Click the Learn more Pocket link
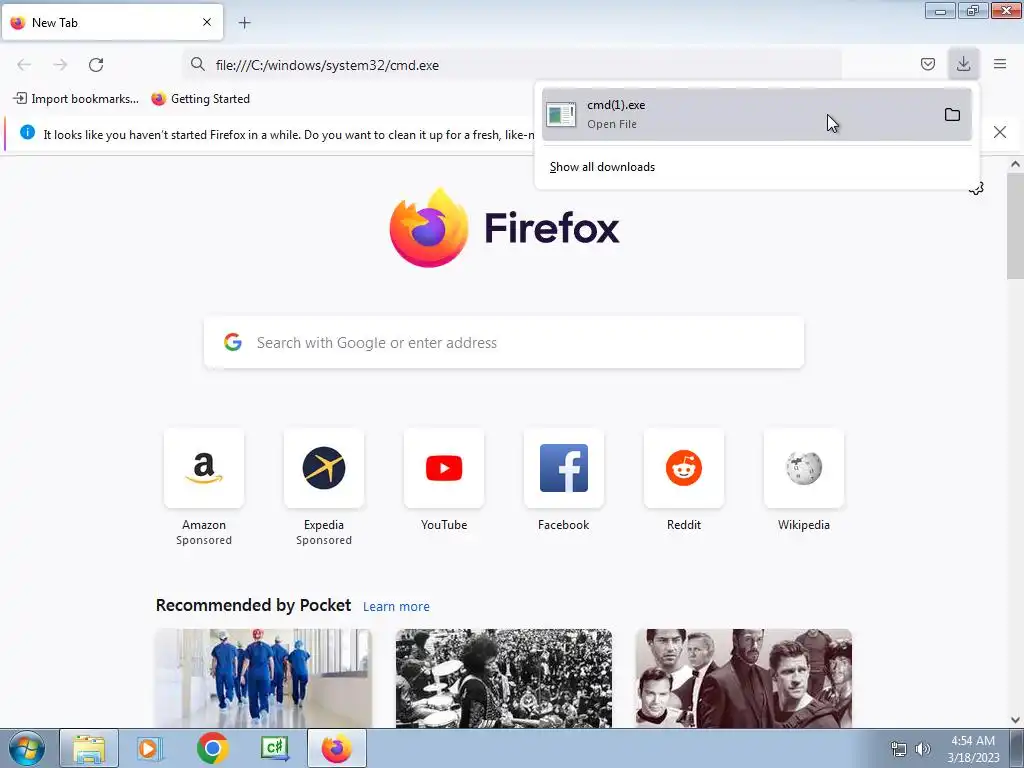 (396, 607)
